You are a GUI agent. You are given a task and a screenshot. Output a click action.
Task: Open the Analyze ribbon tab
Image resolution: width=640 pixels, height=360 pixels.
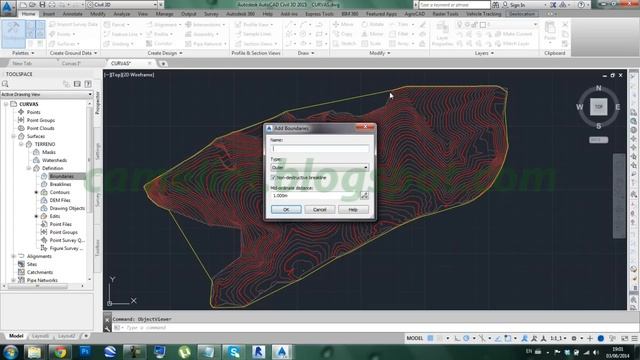[x=122, y=14]
